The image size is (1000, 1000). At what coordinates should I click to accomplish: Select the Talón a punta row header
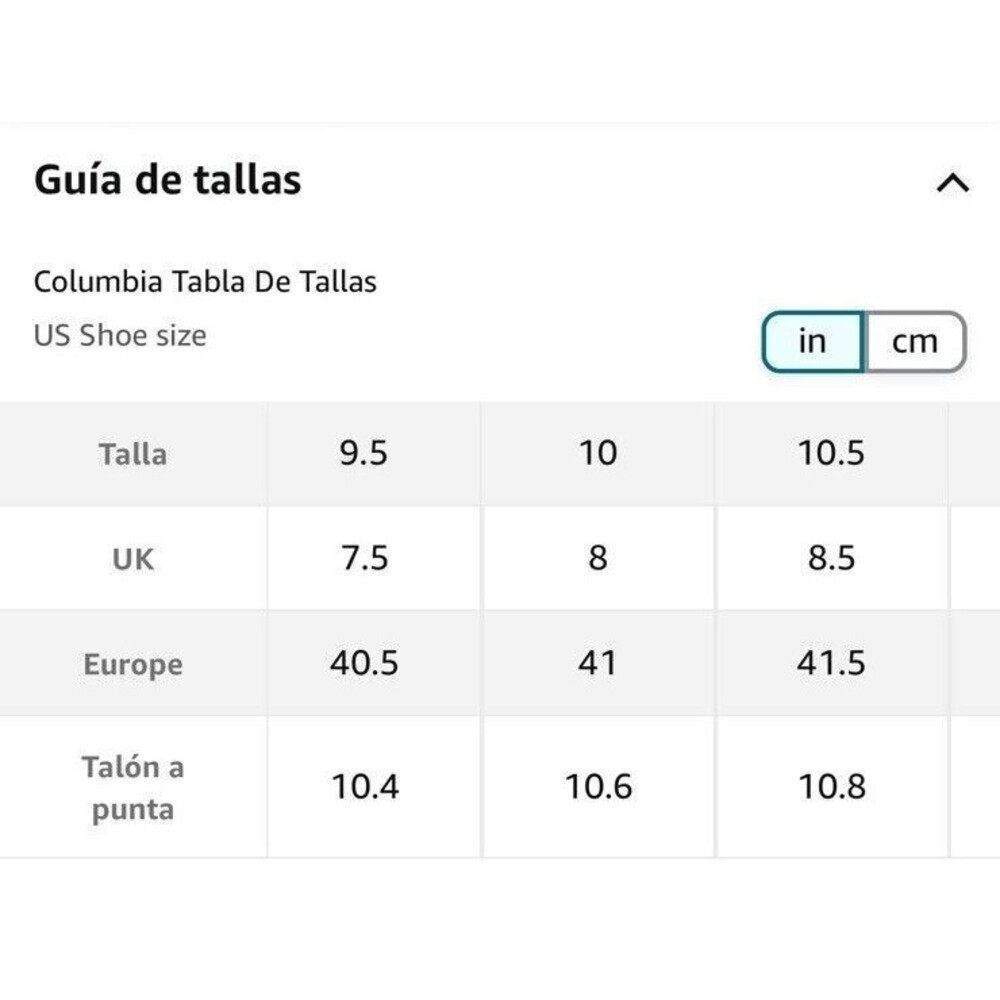(x=133, y=787)
